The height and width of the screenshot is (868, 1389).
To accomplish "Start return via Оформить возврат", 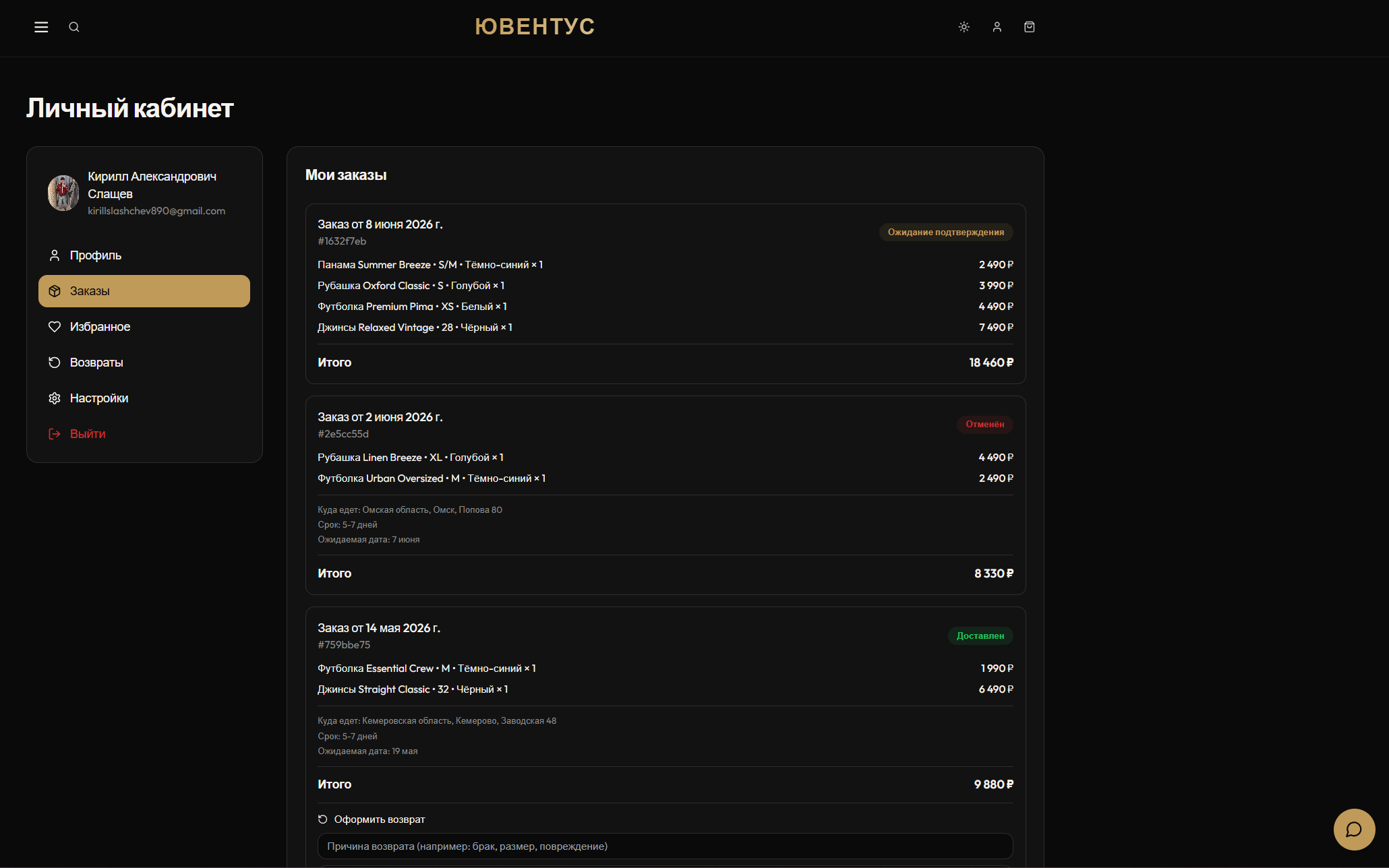I will [380, 819].
